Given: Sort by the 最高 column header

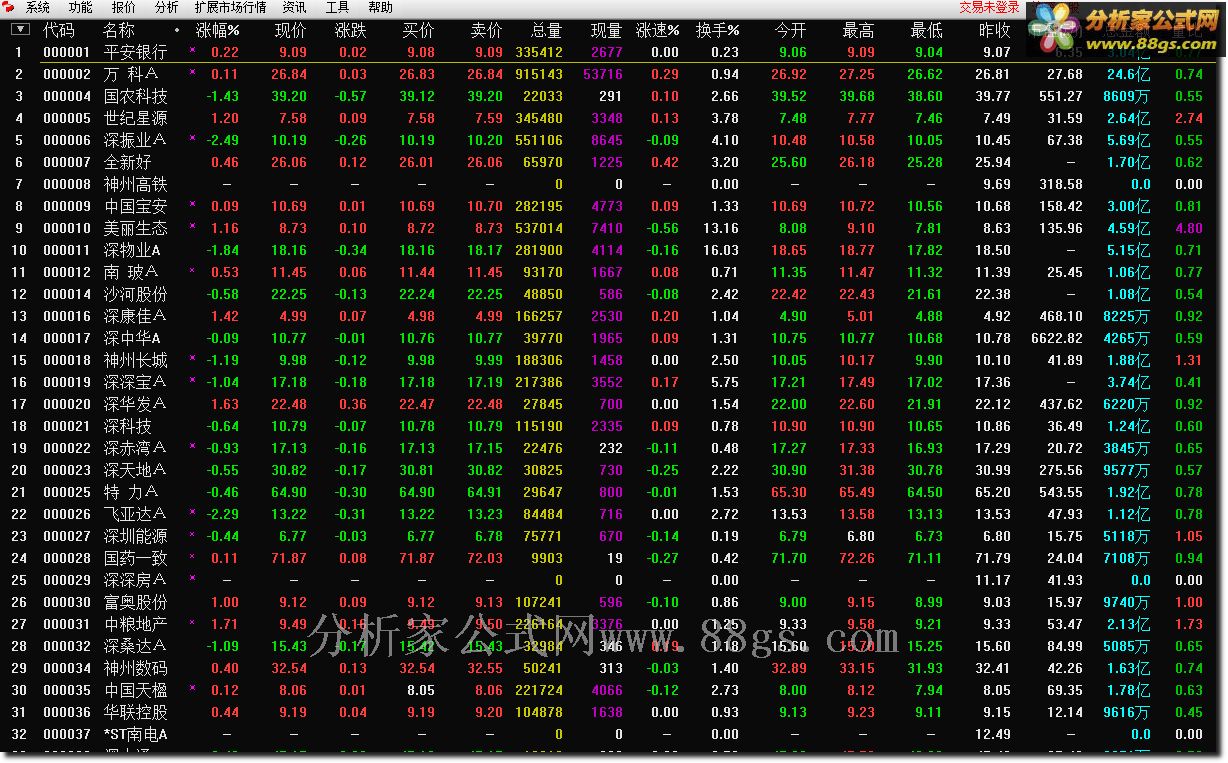Looking at the screenshot, I should coord(858,31).
